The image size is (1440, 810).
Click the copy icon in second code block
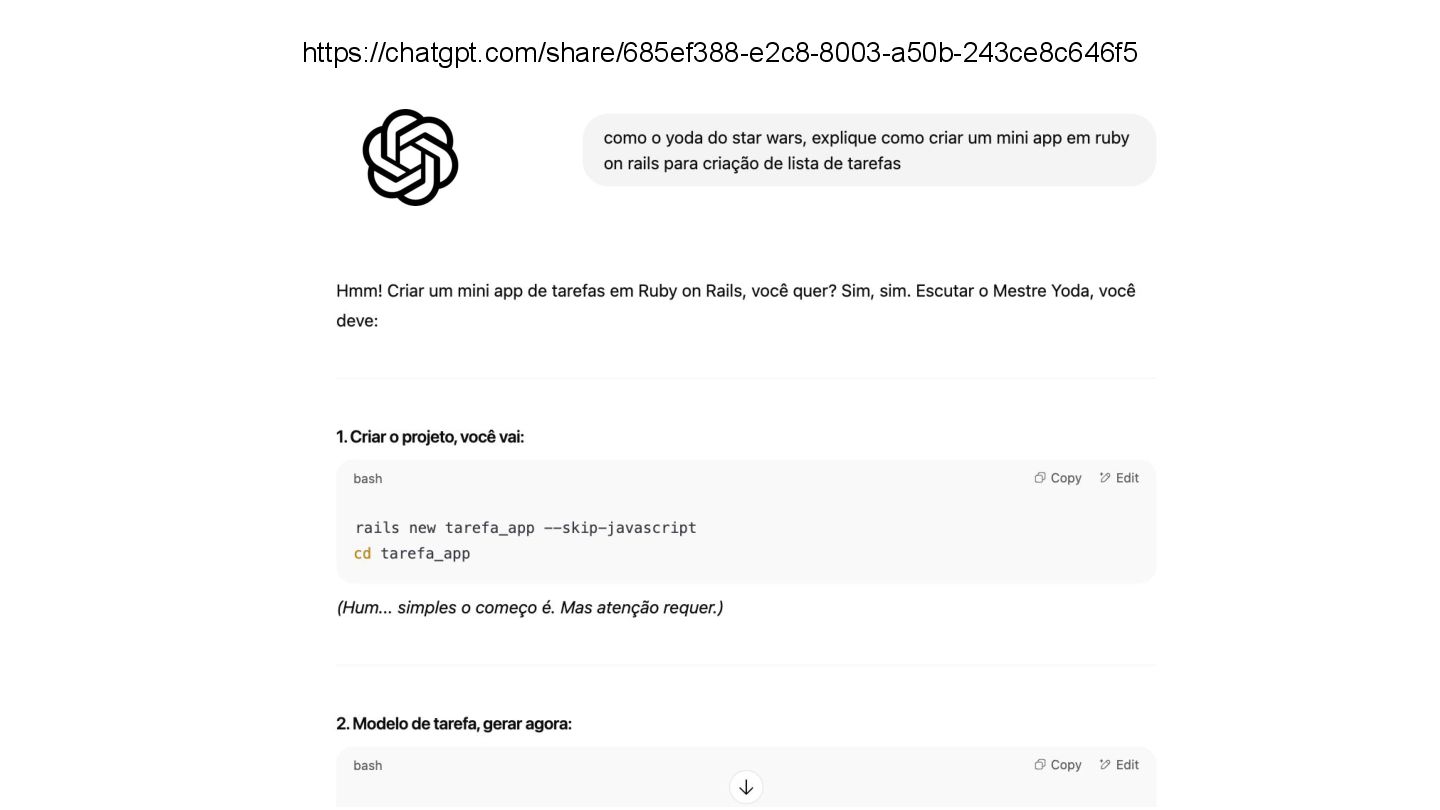pos(1040,765)
